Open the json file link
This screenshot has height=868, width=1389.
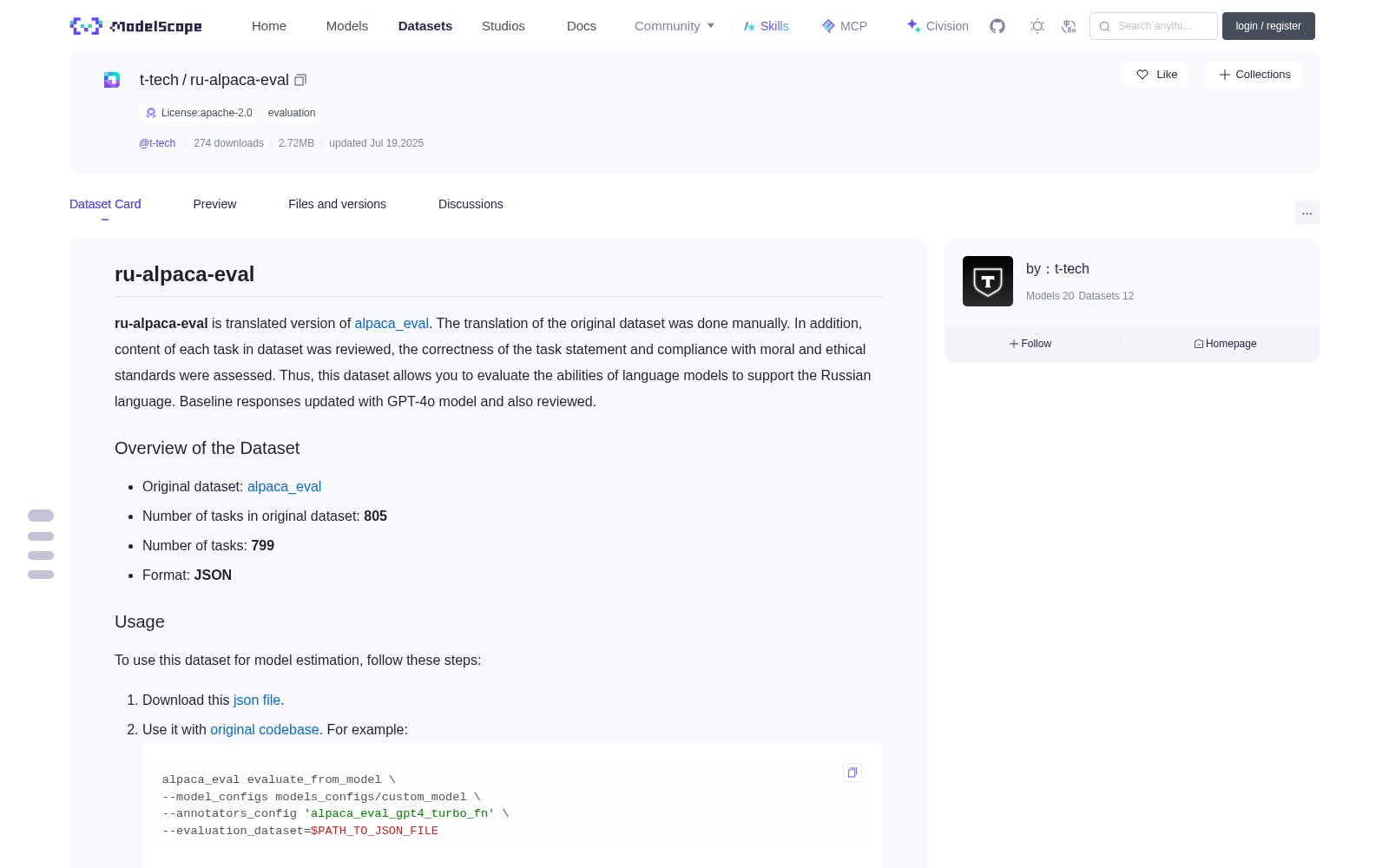(x=257, y=700)
